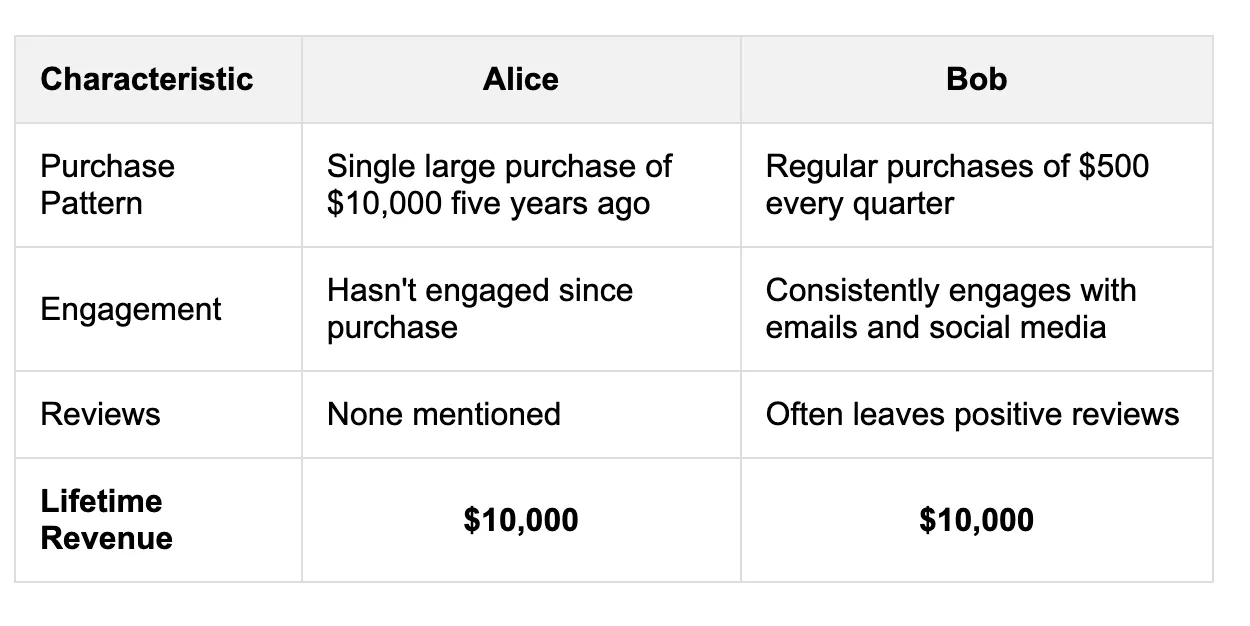Viewport: 1250px width, 626px height.
Task: Click the Engagement row label
Action: (x=131, y=309)
